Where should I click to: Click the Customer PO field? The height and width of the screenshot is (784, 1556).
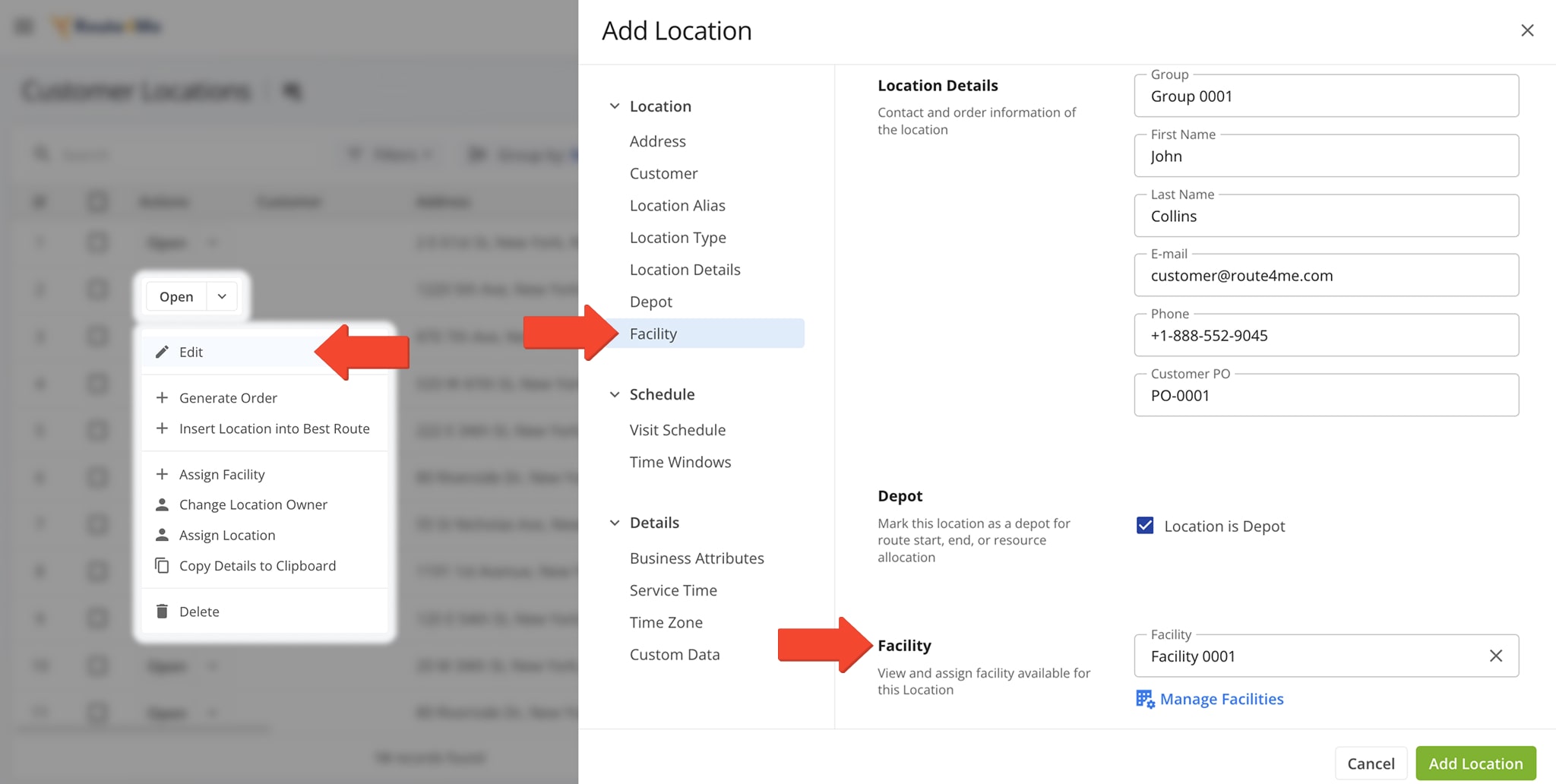(x=1326, y=395)
